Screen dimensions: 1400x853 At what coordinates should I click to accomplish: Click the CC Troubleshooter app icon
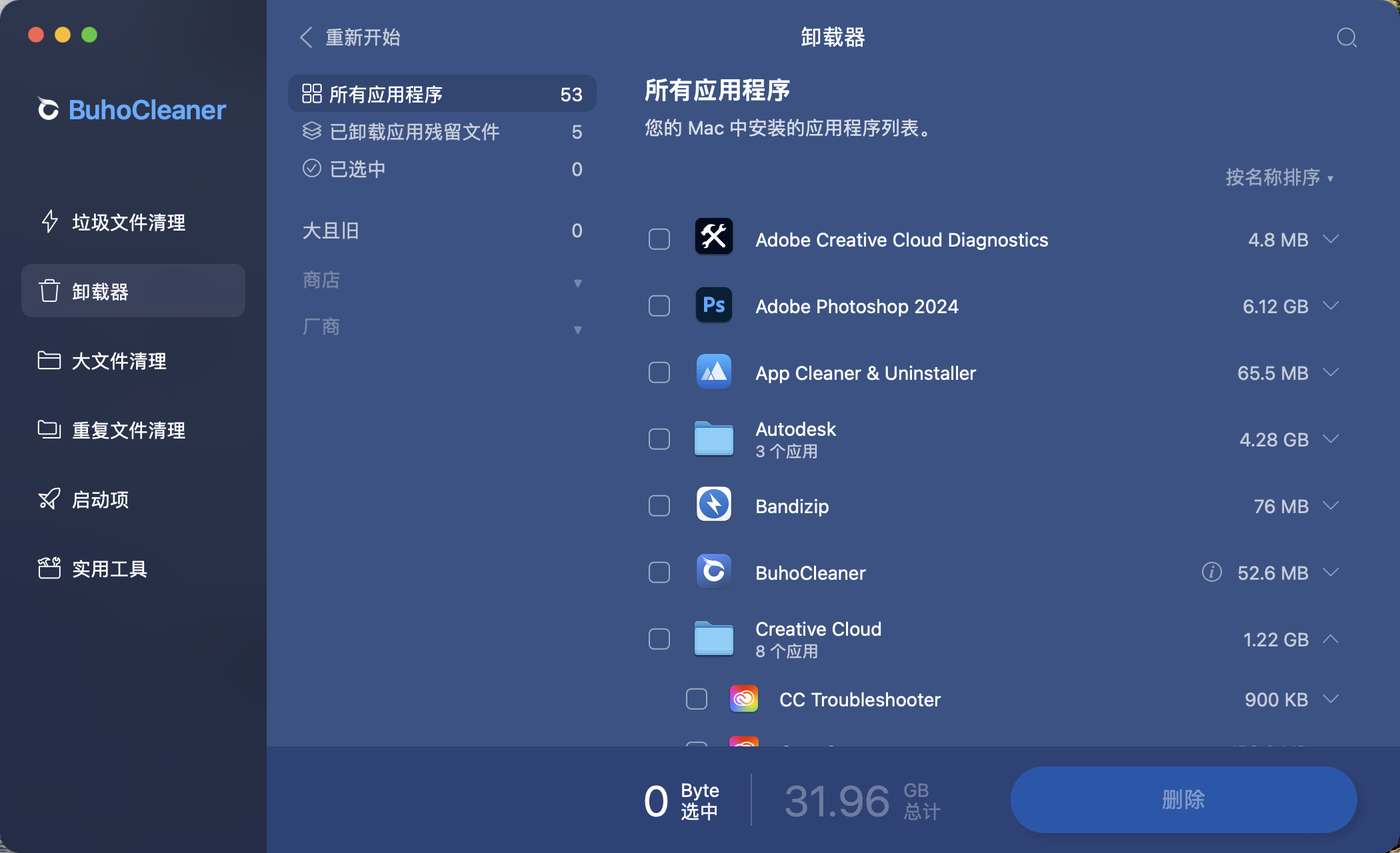744,699
